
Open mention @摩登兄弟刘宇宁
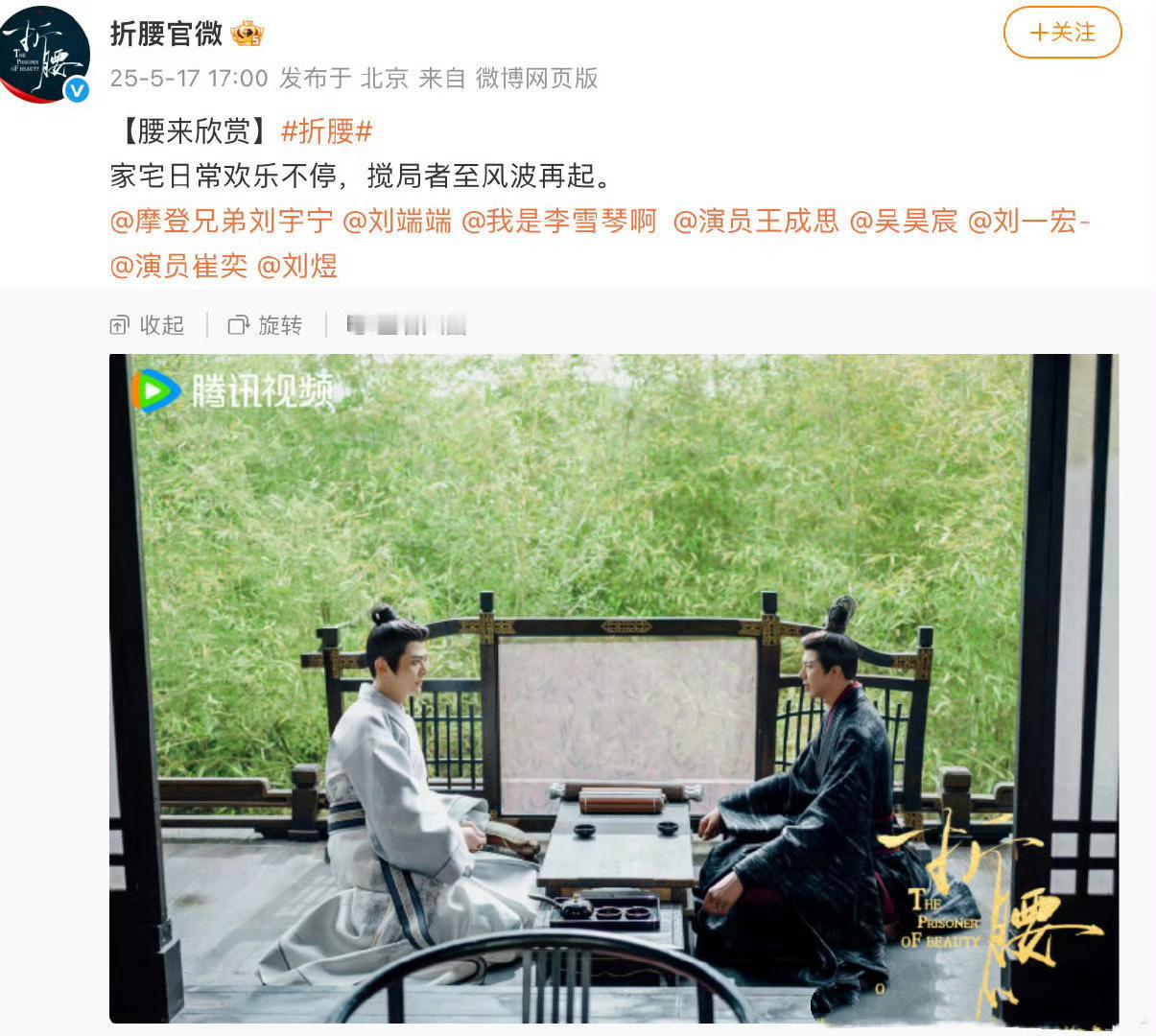tap(222, 221)
